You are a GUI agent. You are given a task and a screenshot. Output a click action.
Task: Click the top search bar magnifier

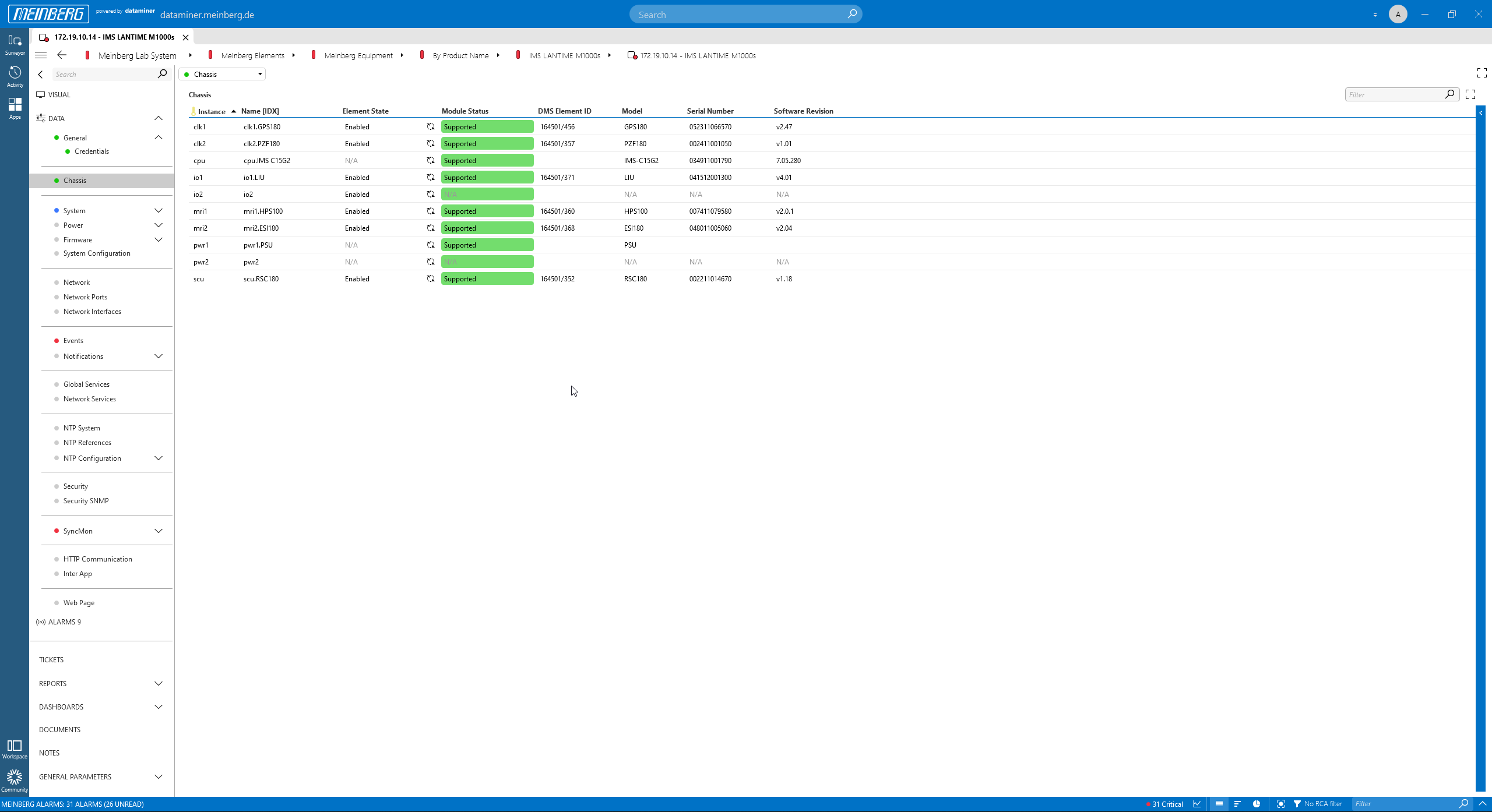click(851, 14)
